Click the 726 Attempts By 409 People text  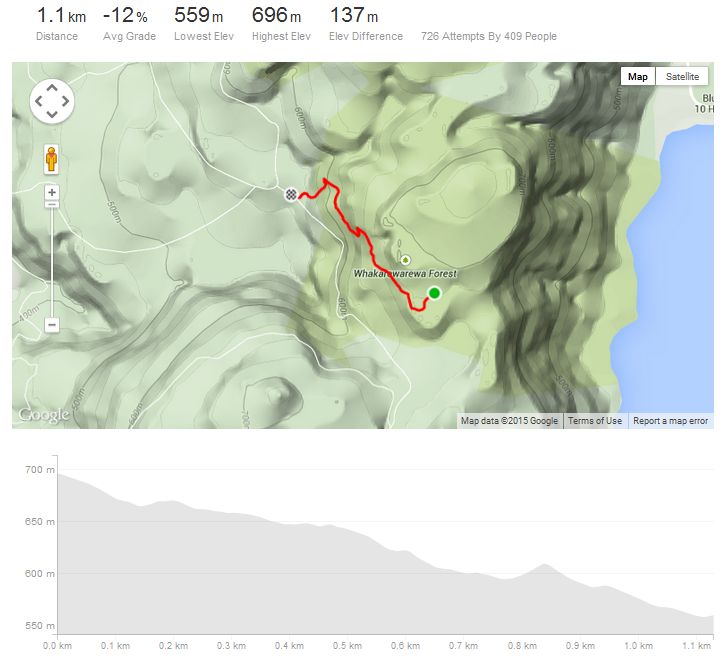(x=489, y=36)
